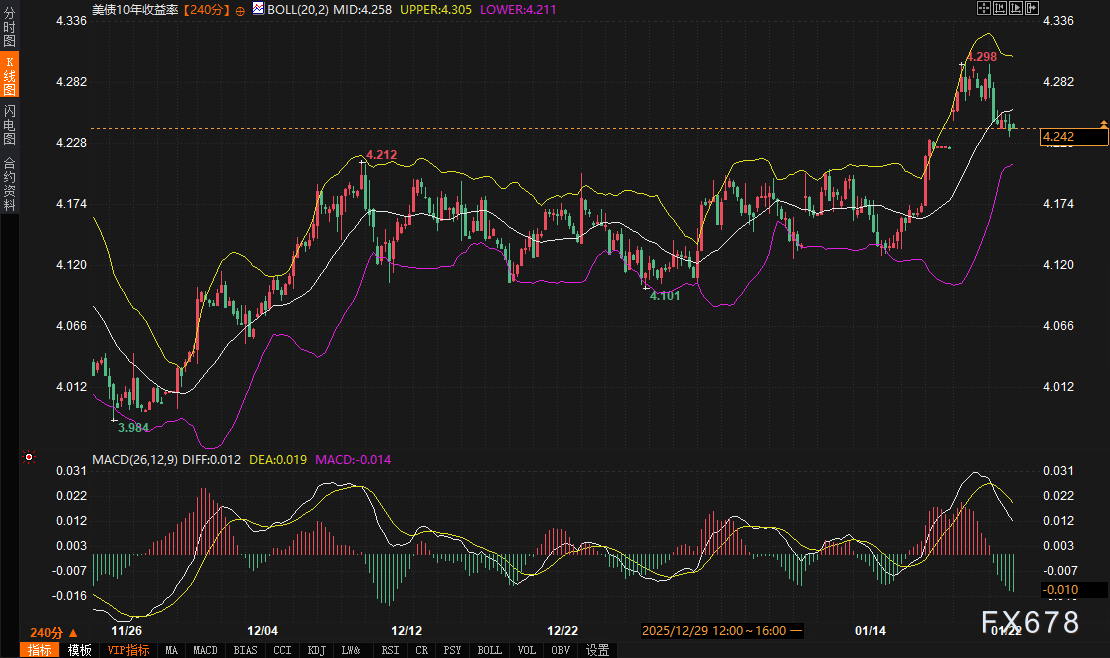The width and height of the screenshot is (1110, 658).
Task: Toggle the PSY indicator display
Action: [452, 650]
